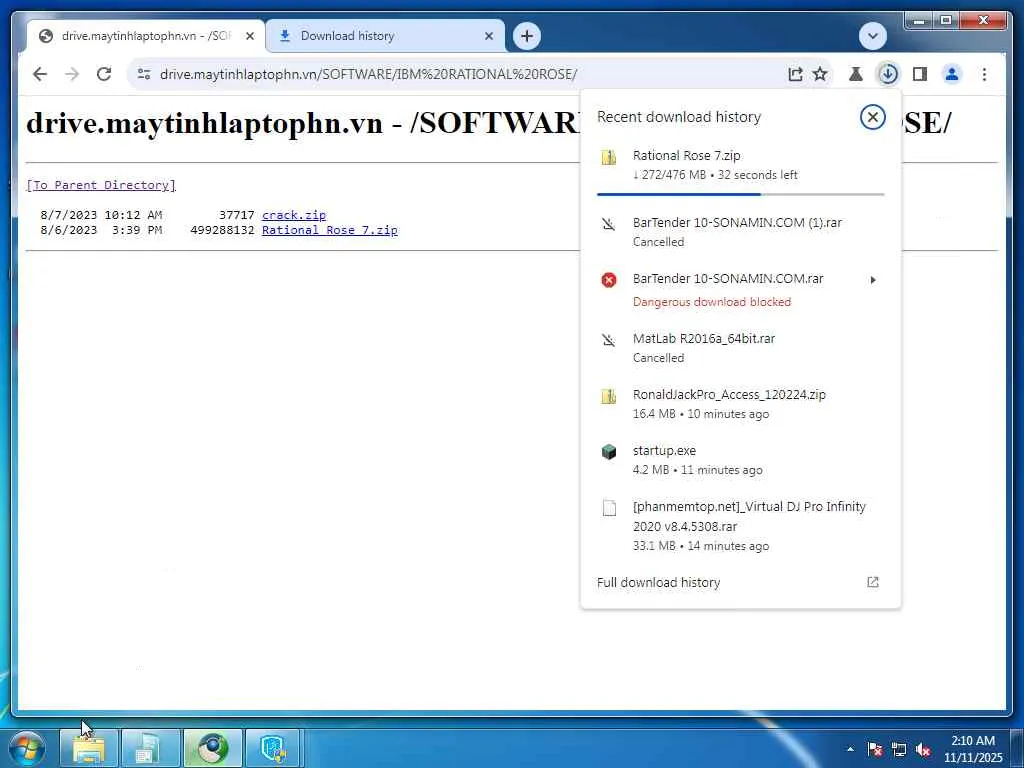Open the second pinned taskbar program

(x=150, y=748)
